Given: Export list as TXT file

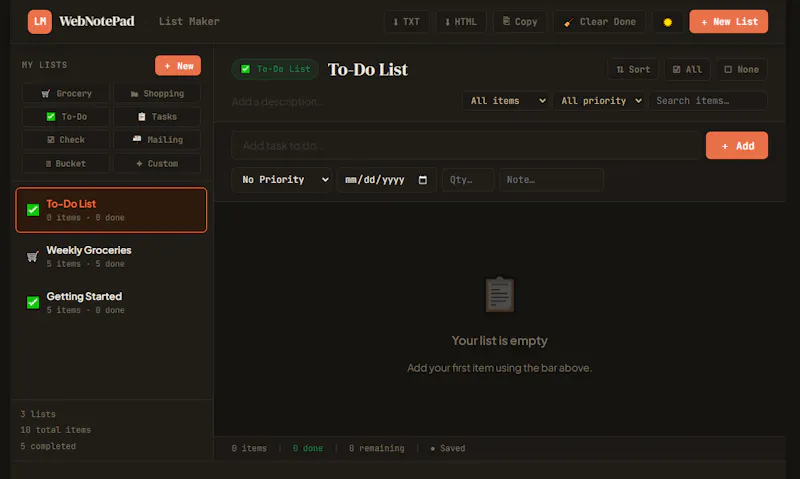Looking at the screenshot, I should coord(407,22).
